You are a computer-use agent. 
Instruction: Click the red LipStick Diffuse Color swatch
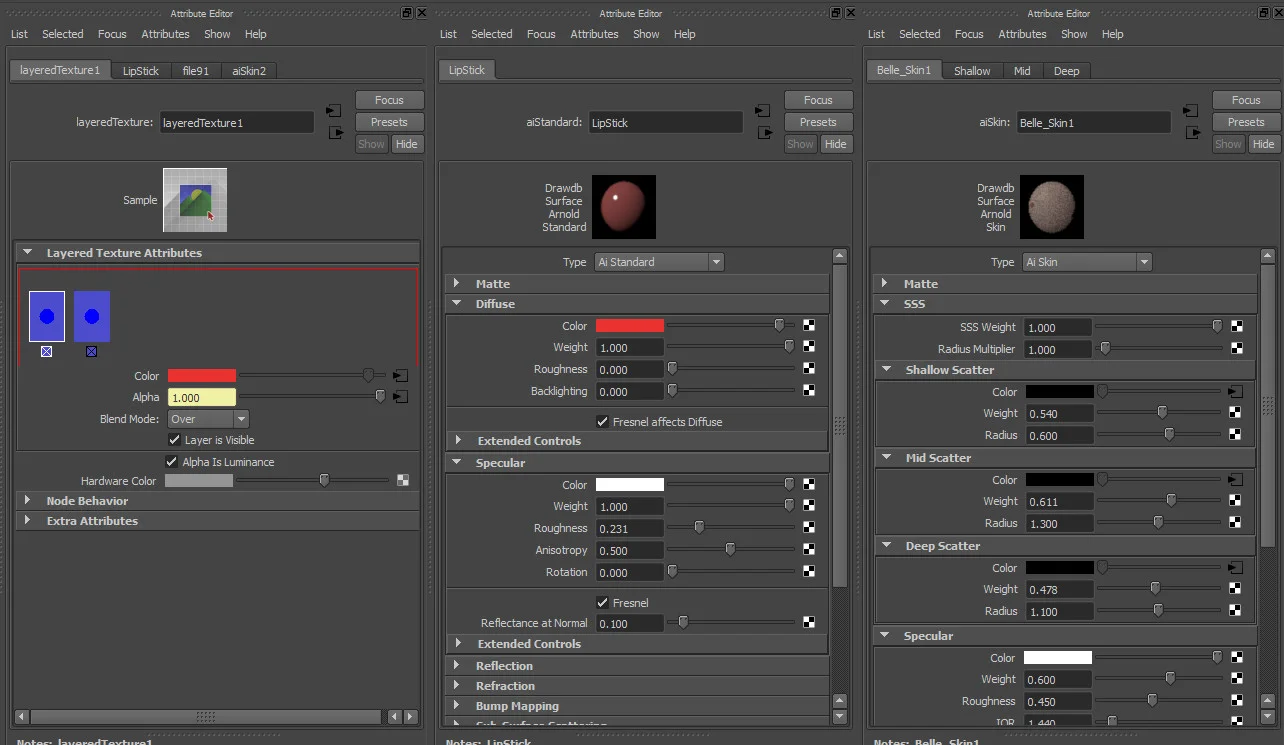pyautogui.click(x=630, y=326)
